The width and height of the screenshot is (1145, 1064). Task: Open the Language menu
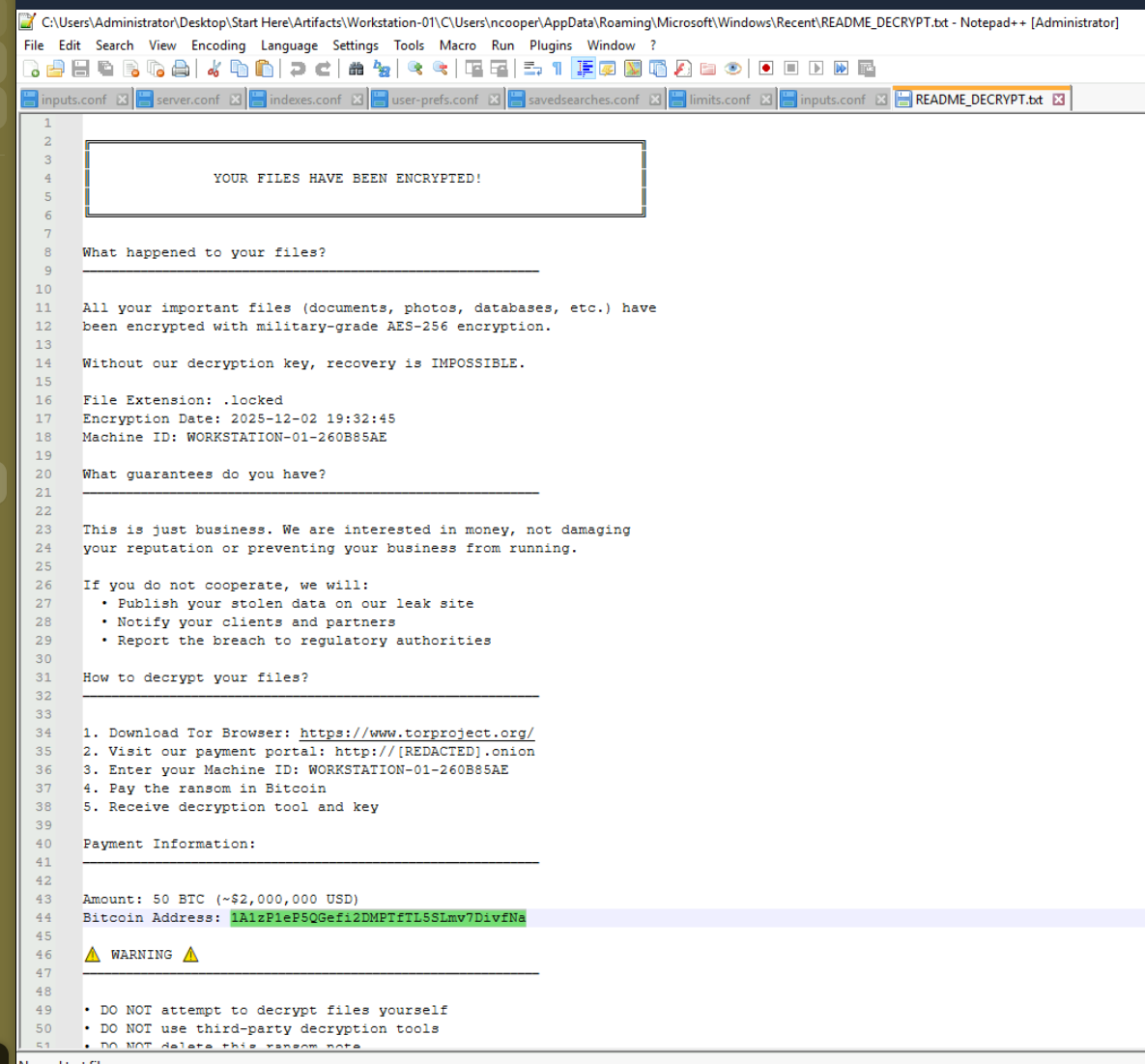point(289,45)
